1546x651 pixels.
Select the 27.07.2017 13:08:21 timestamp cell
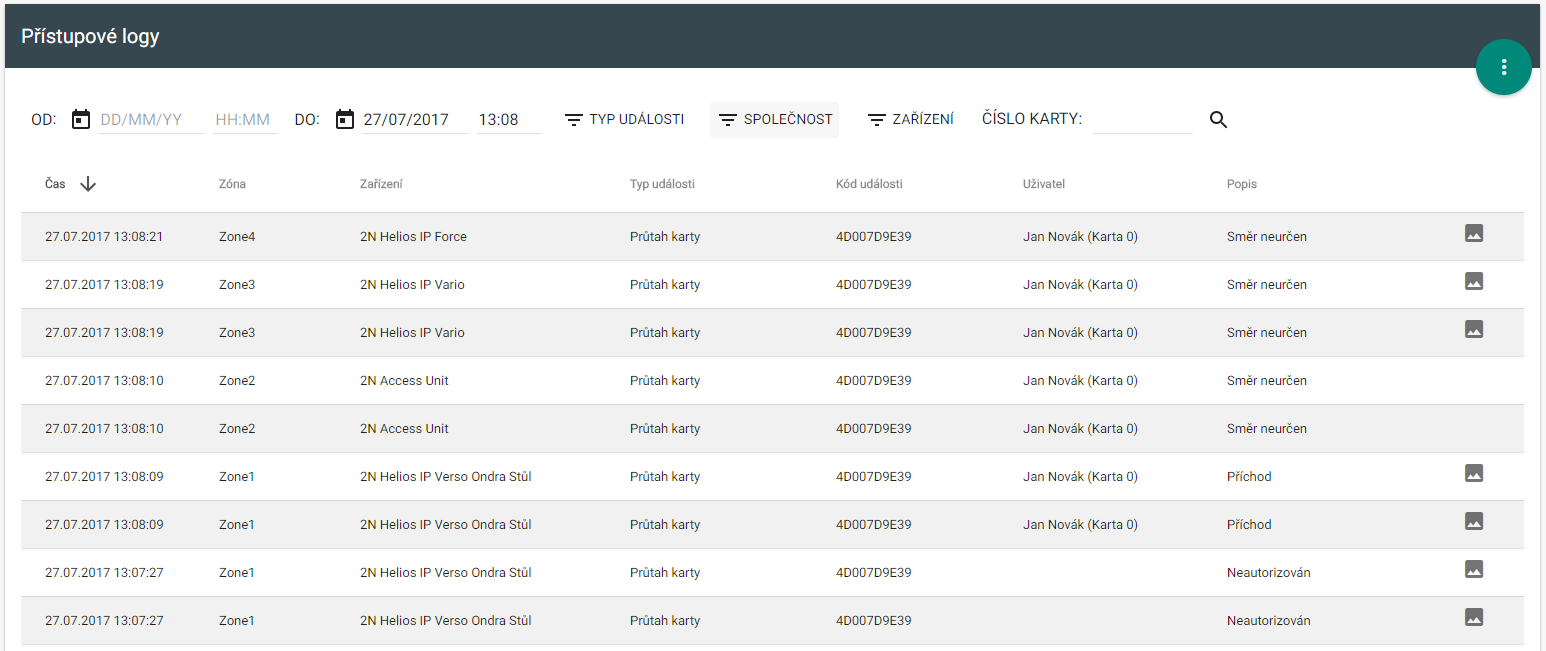(x=104, y=237)
